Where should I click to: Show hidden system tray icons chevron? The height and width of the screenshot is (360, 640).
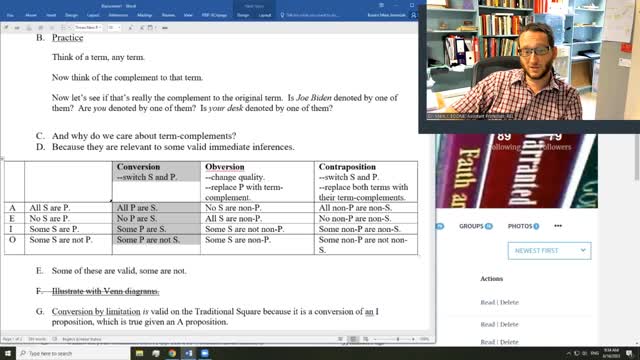(568, 353)
